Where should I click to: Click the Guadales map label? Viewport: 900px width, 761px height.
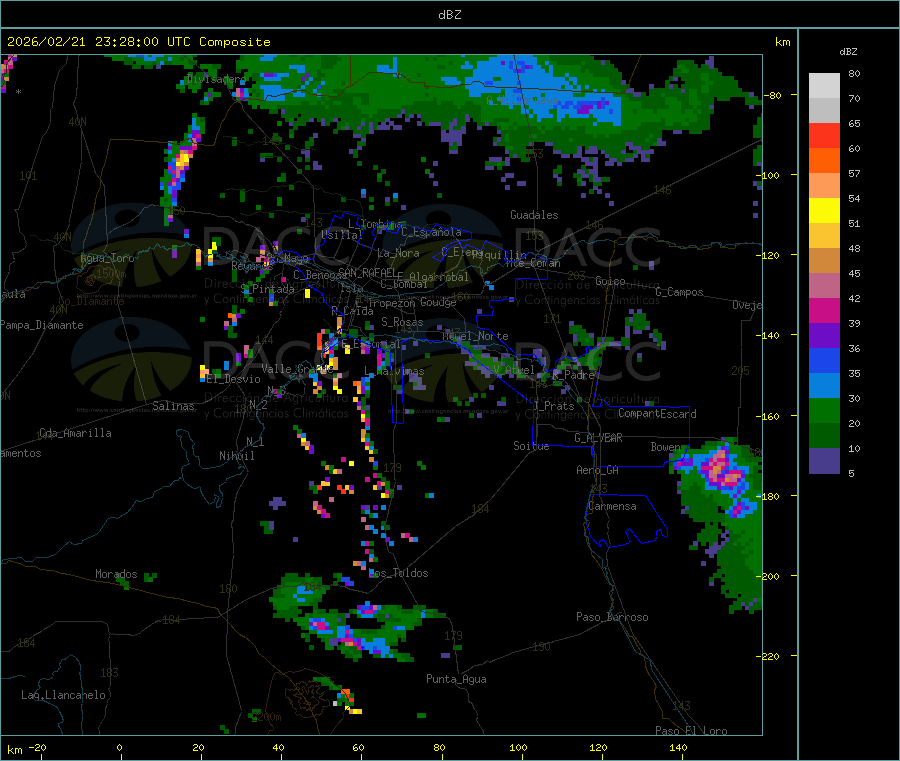pos(534,215)
